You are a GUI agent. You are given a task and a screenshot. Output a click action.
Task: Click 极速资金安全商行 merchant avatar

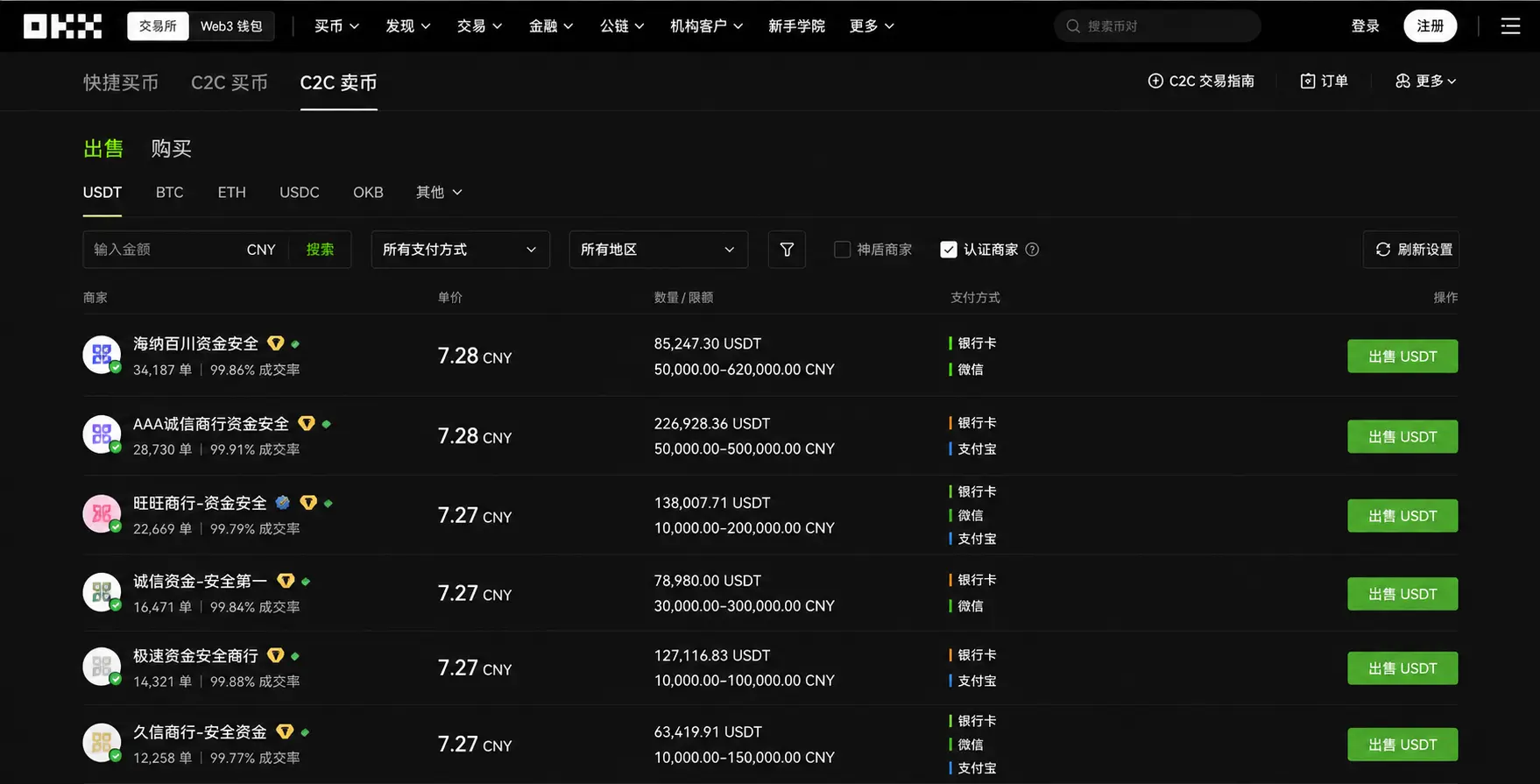click(102, 667)
